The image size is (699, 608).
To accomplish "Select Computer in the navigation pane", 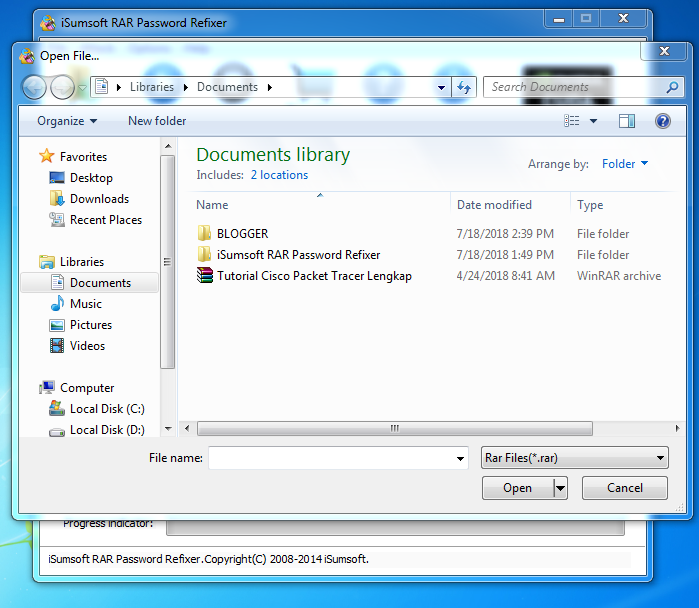I will [87, 388].
